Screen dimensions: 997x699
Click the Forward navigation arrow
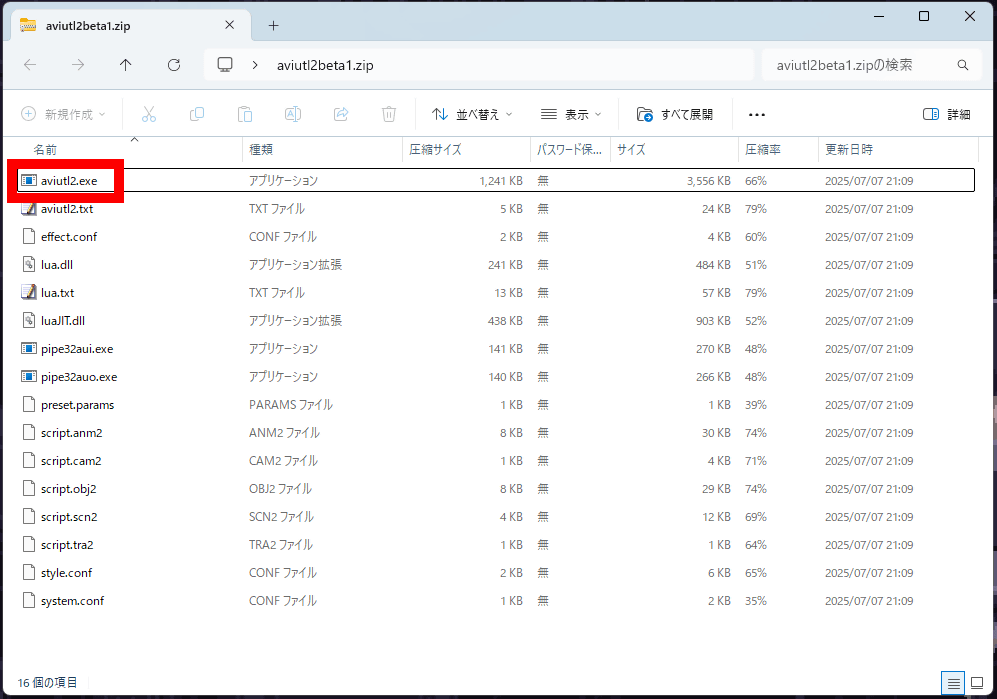coord(78,65)
